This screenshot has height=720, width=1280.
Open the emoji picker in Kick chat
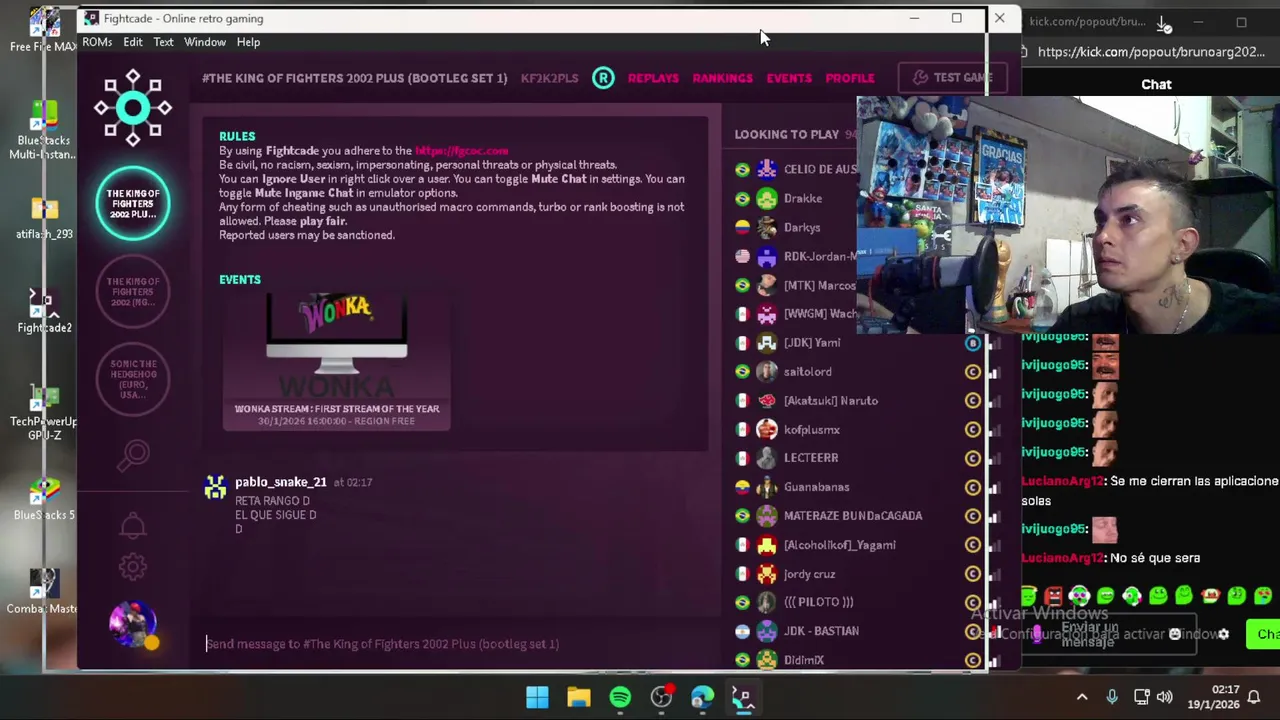(x=1175, y=634)
